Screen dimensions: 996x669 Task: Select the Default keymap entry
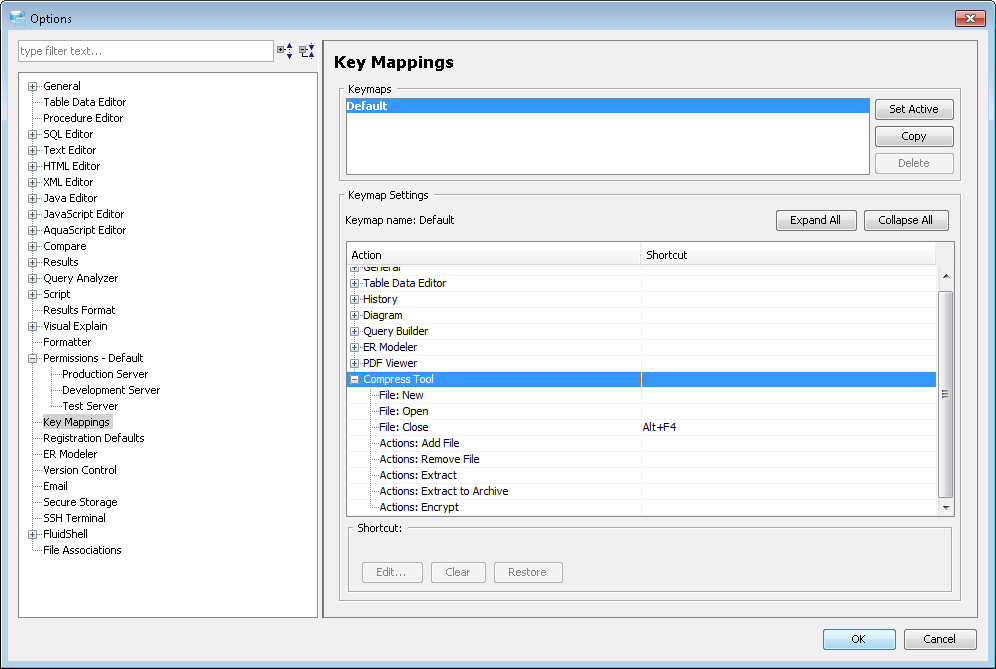pyautogui.click(x=607, y=106)
